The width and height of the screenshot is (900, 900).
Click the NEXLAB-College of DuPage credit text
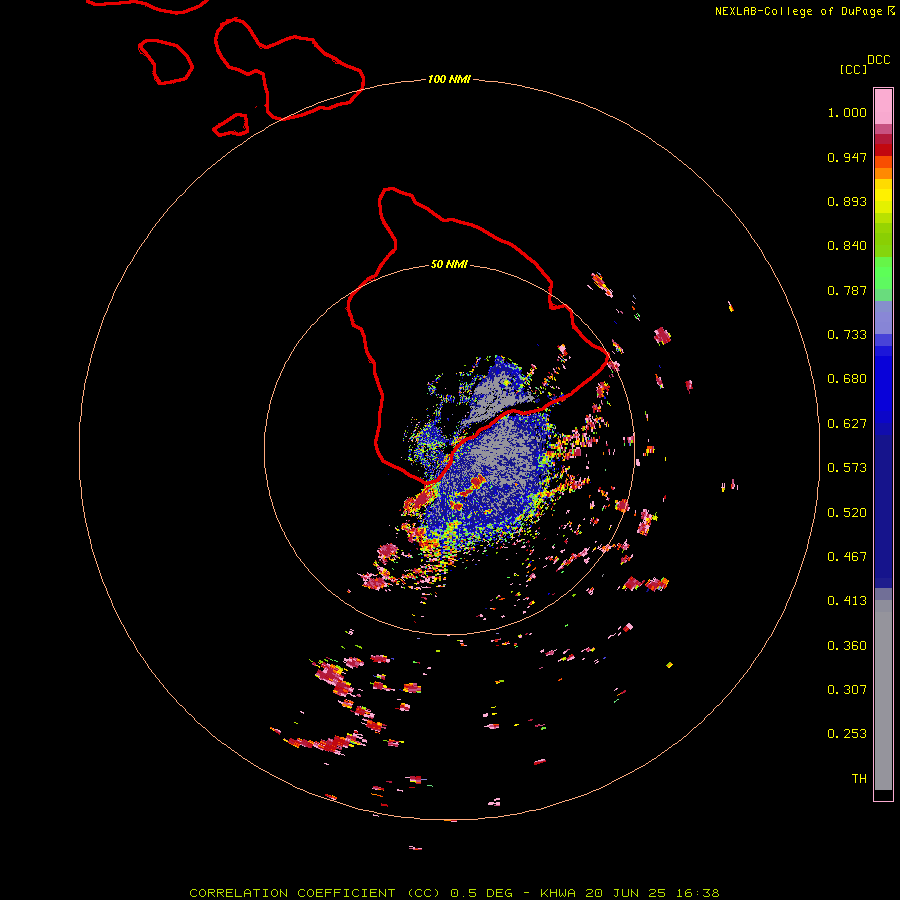(804, 11)
